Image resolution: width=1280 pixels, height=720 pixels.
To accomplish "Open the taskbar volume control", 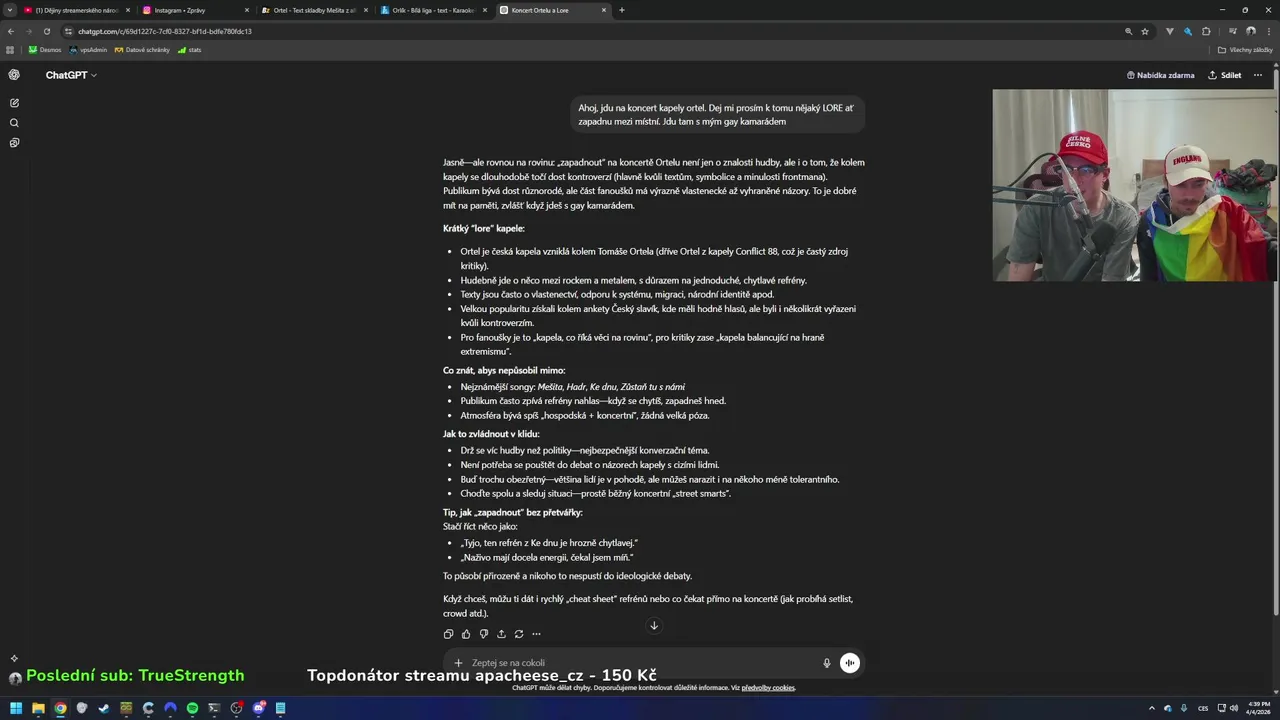I will click(x=1233, y=708).
